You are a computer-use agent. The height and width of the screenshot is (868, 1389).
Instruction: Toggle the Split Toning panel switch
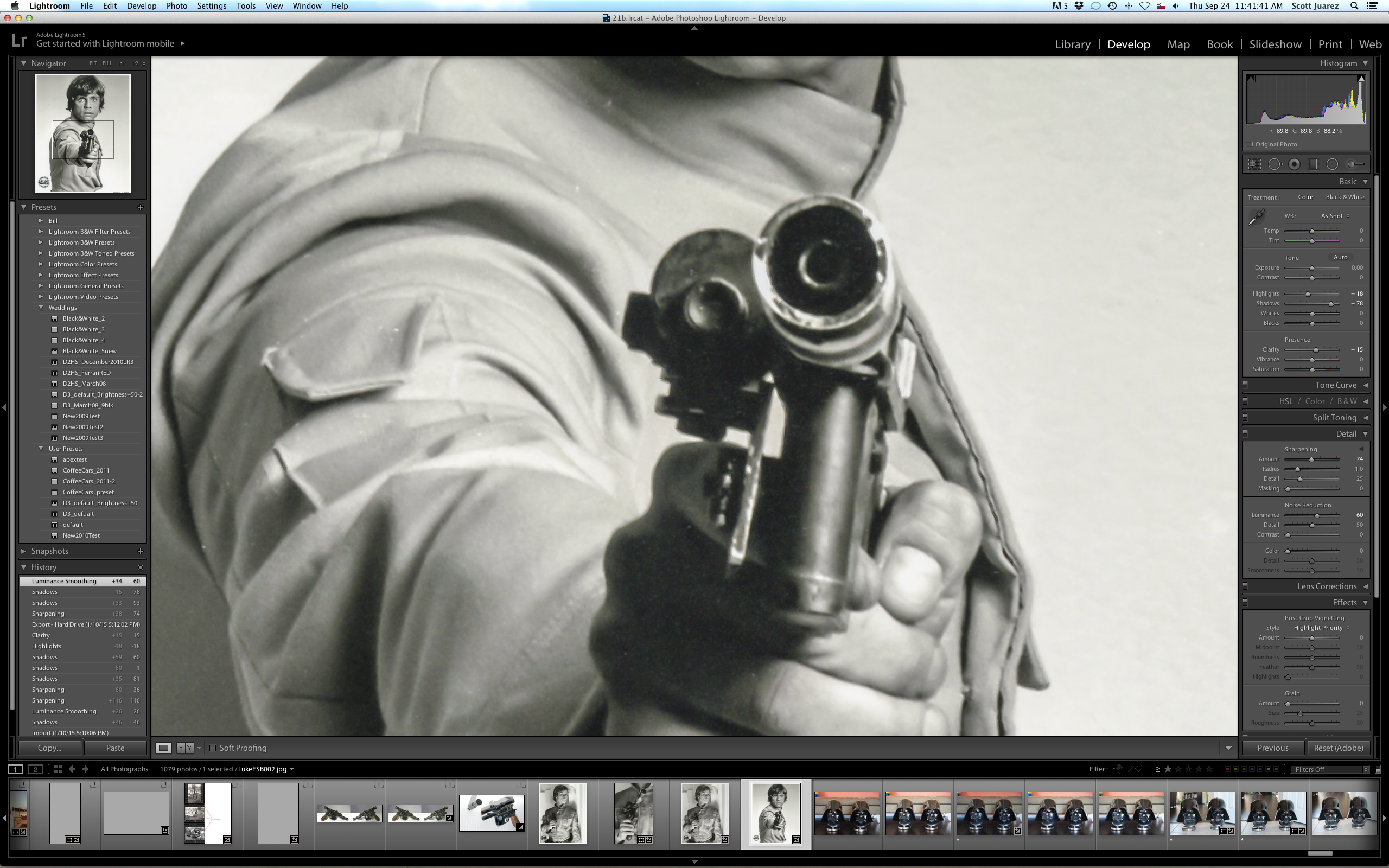(x=1245, y=417)
